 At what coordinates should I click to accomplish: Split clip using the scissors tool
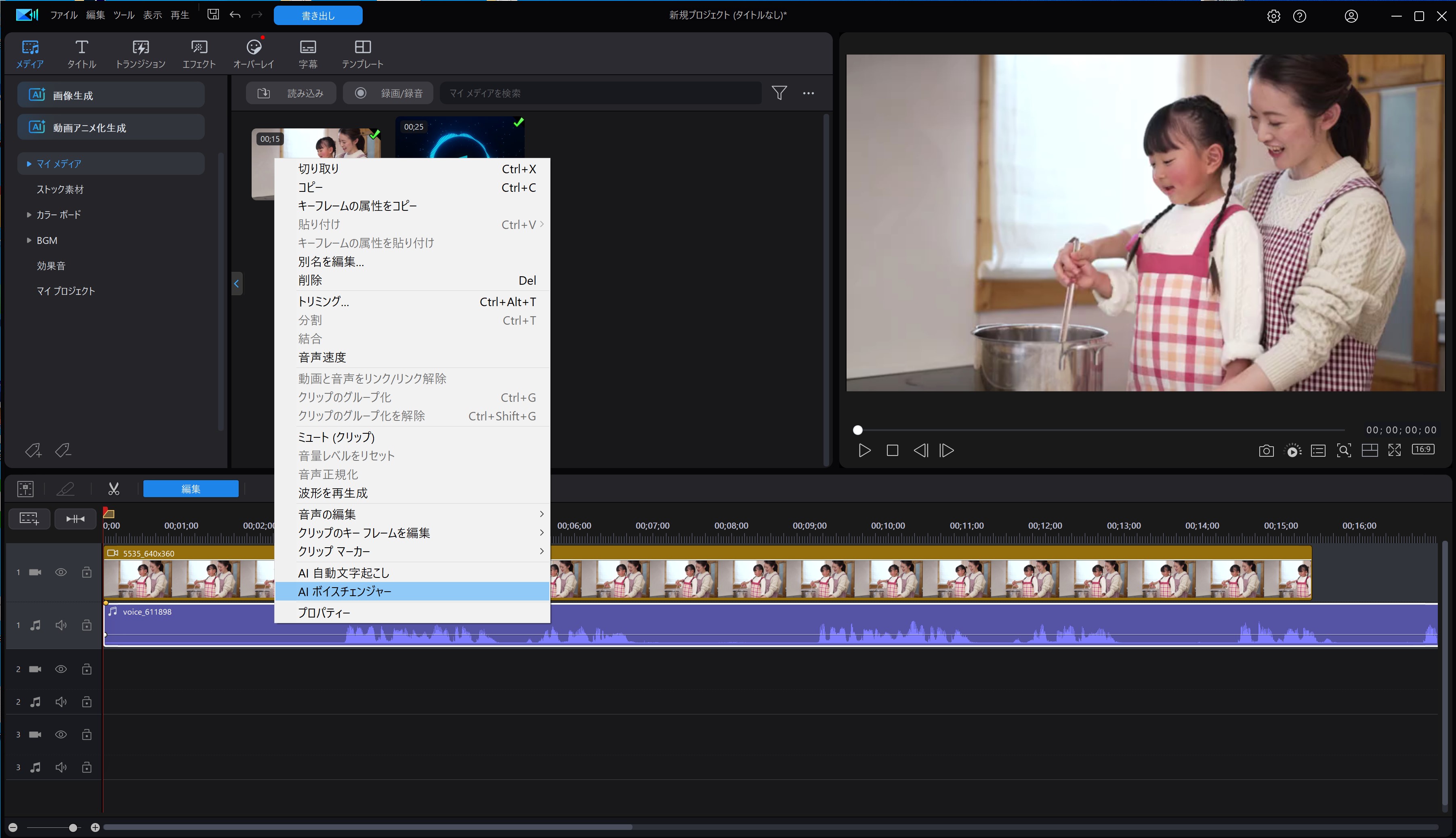pyautogui.click(x=114, y=489)
